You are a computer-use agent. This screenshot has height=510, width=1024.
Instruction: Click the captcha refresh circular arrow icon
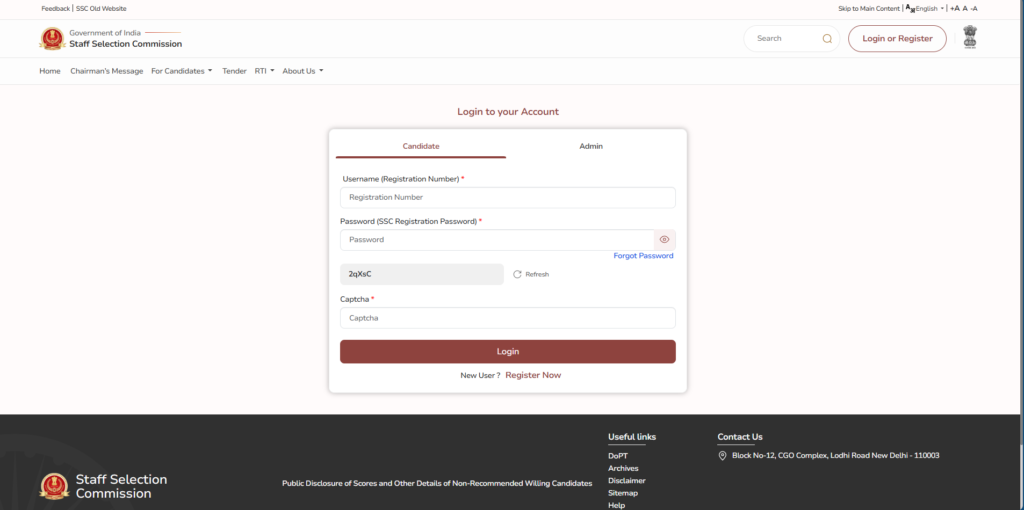pyautogui.click(x=517, y=274)
